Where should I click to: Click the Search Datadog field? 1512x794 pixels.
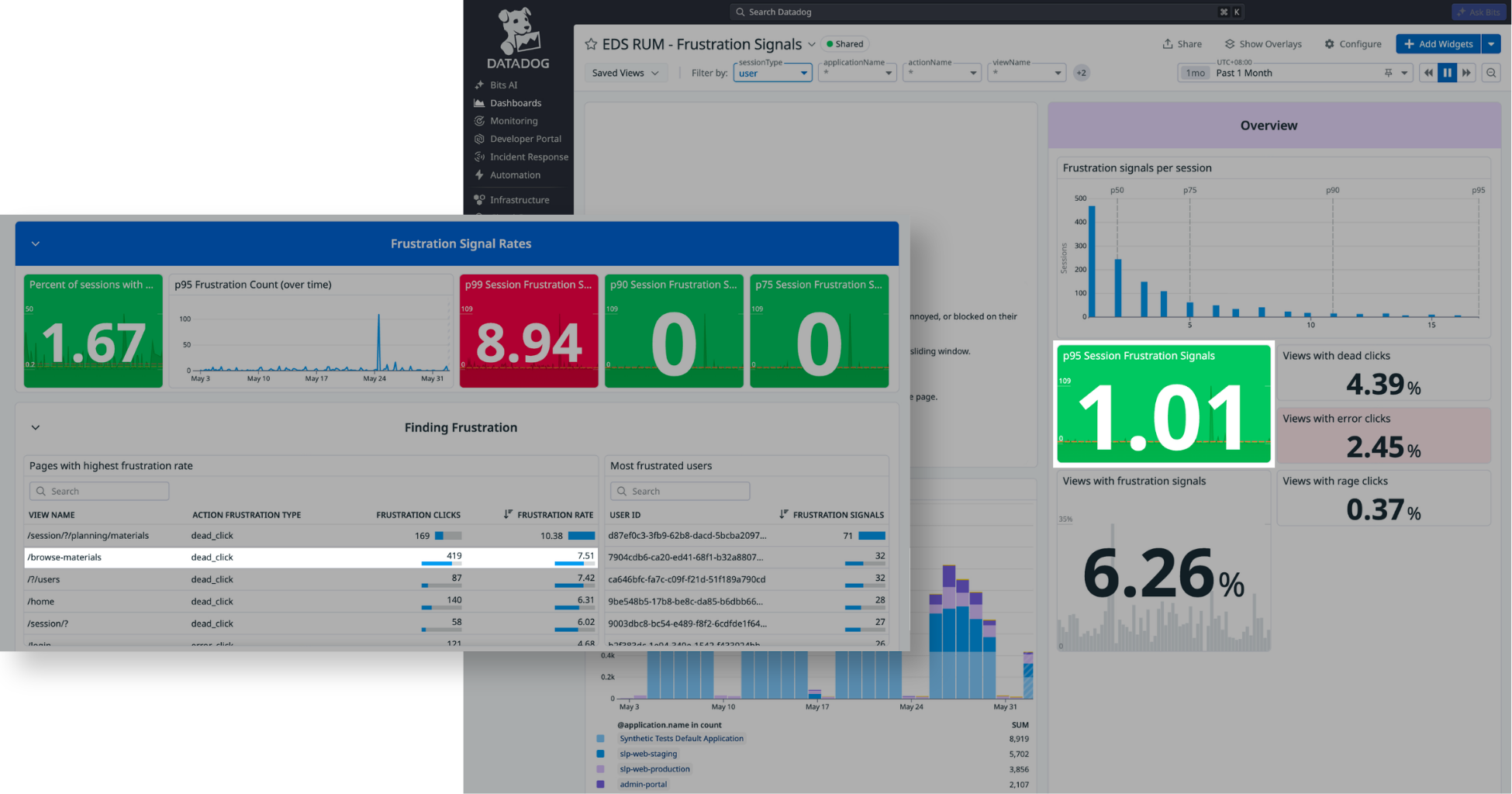coord(986,12)
